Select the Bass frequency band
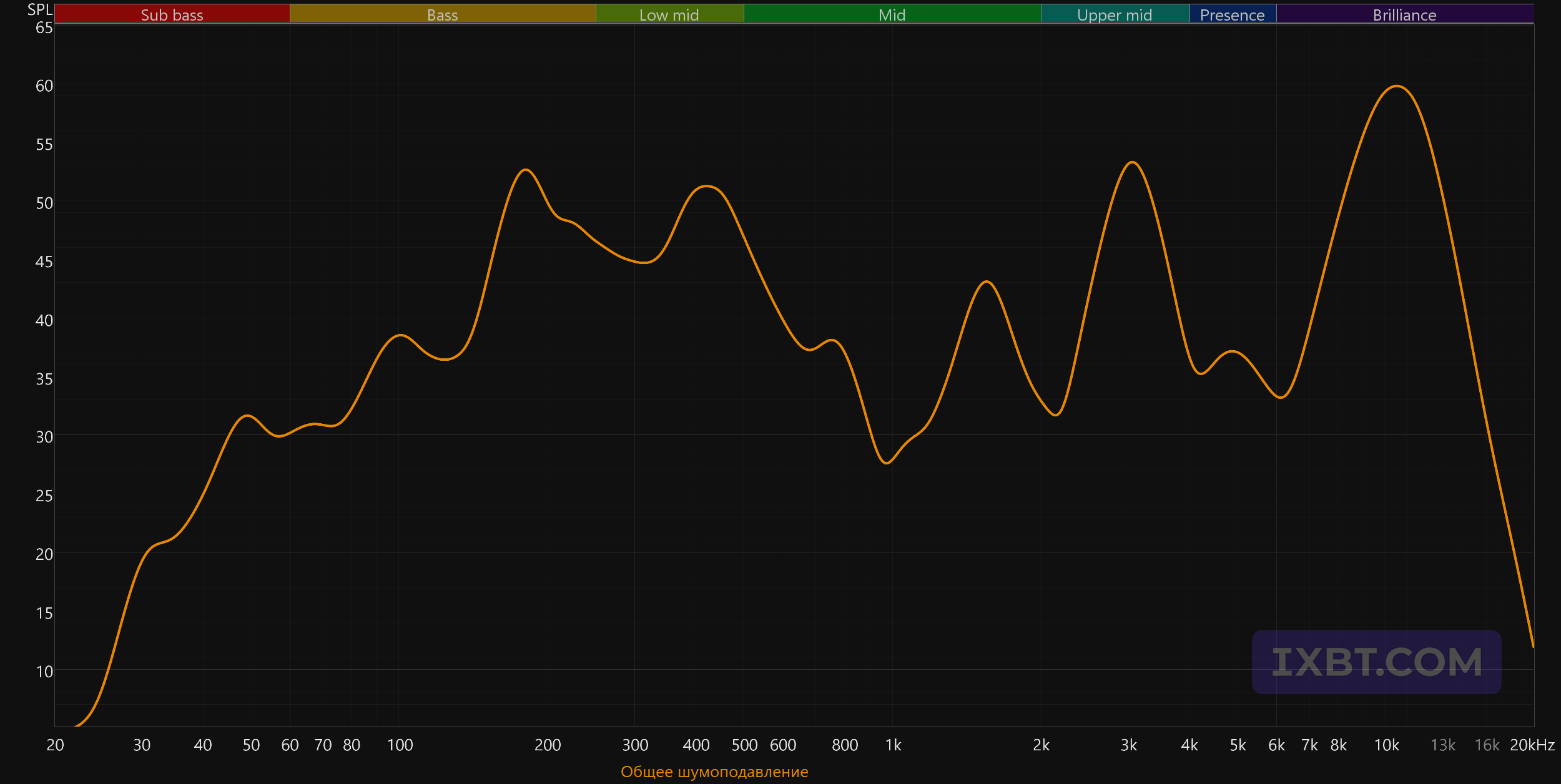Image resolution: width=1561 pixels, height=784 pixels. point(443,14)
